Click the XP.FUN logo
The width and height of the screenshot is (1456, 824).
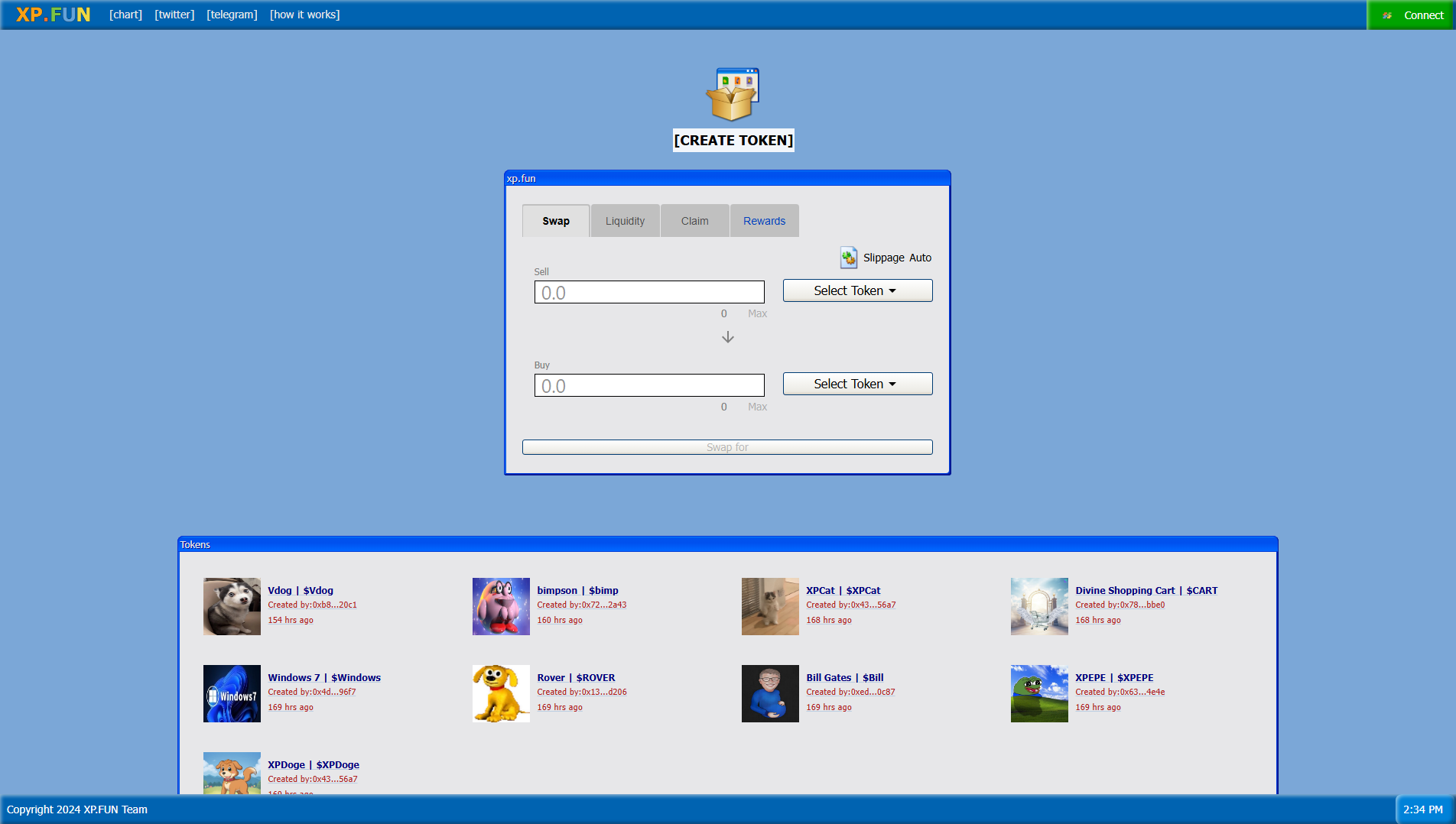(53, 15)
